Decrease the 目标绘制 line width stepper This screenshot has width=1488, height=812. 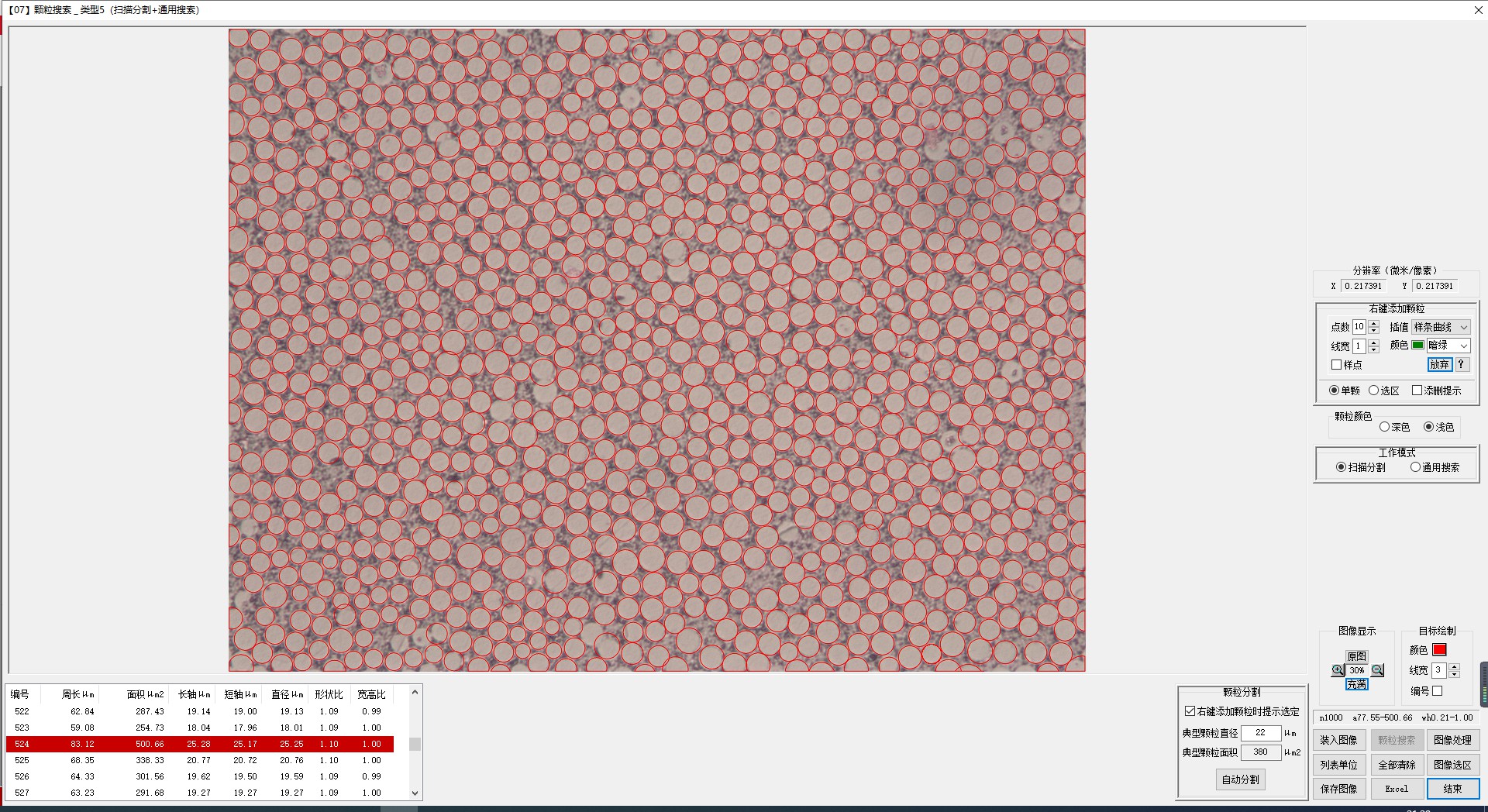coord(1454,674)
